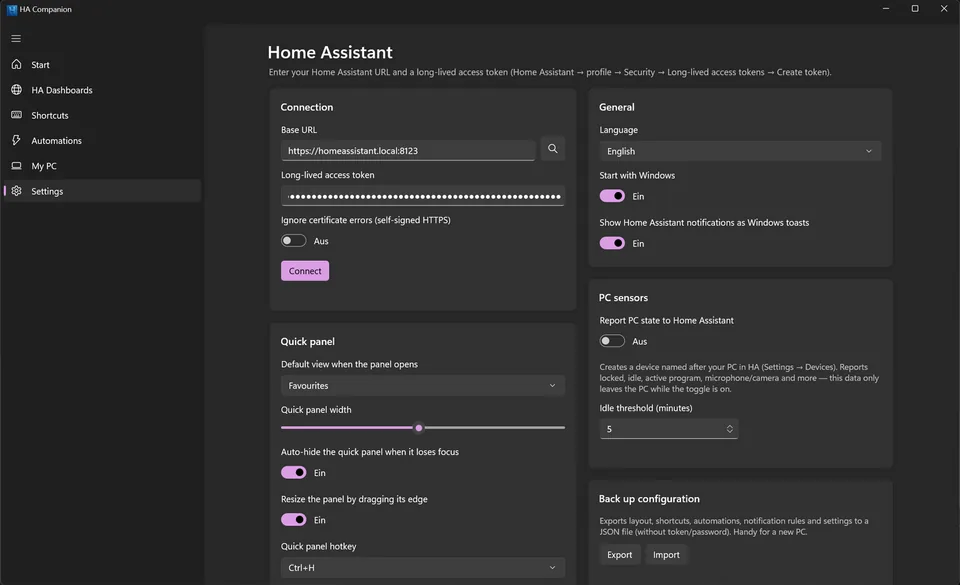Click the Settings gear icon
This screenshot has width=960, height=585.
pyautogui.click(x=17, y=191)
